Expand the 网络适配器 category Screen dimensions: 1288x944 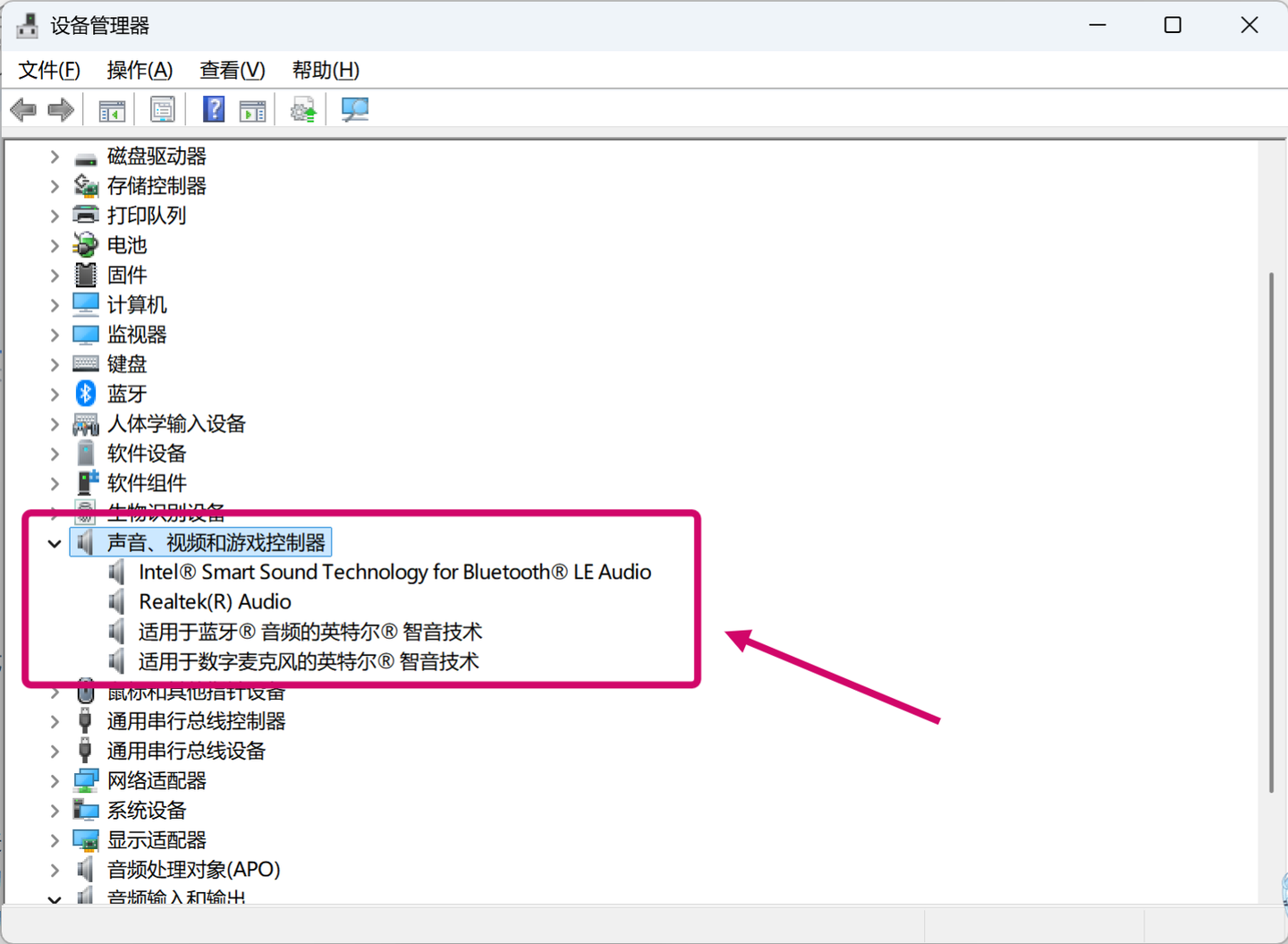[x=55, y=781]
